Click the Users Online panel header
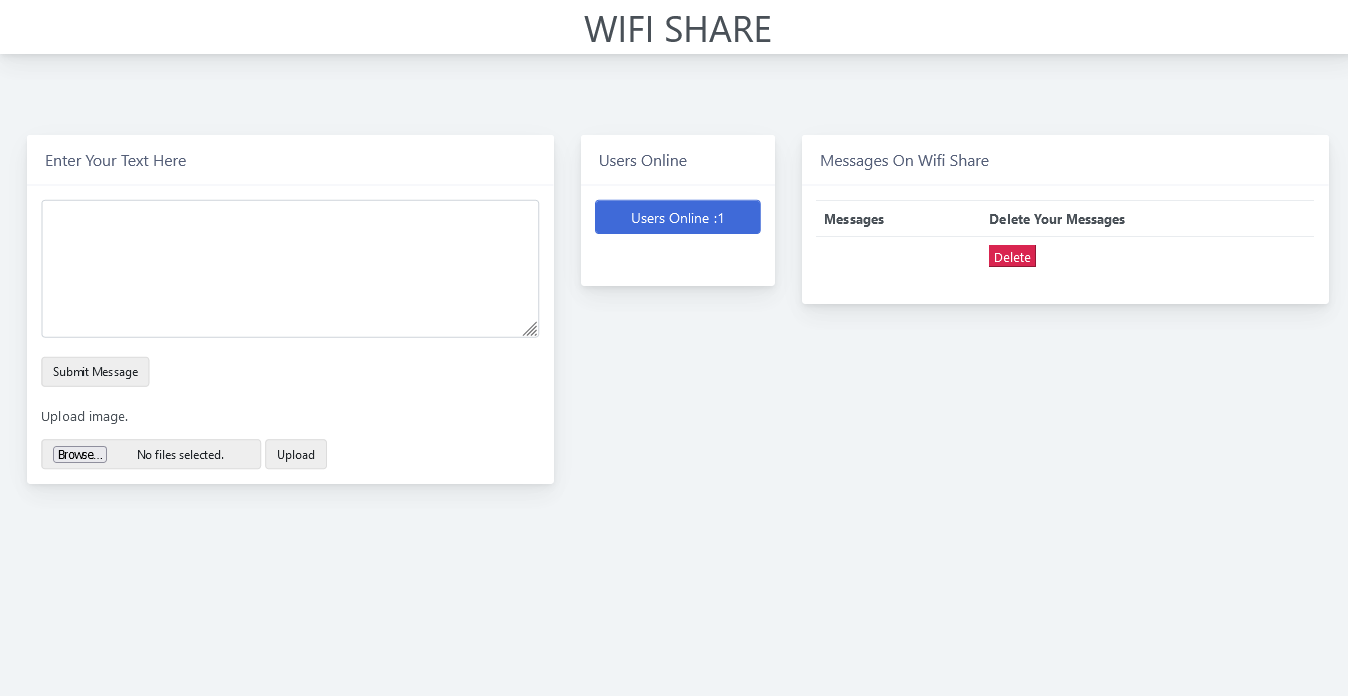 point(642,160)
